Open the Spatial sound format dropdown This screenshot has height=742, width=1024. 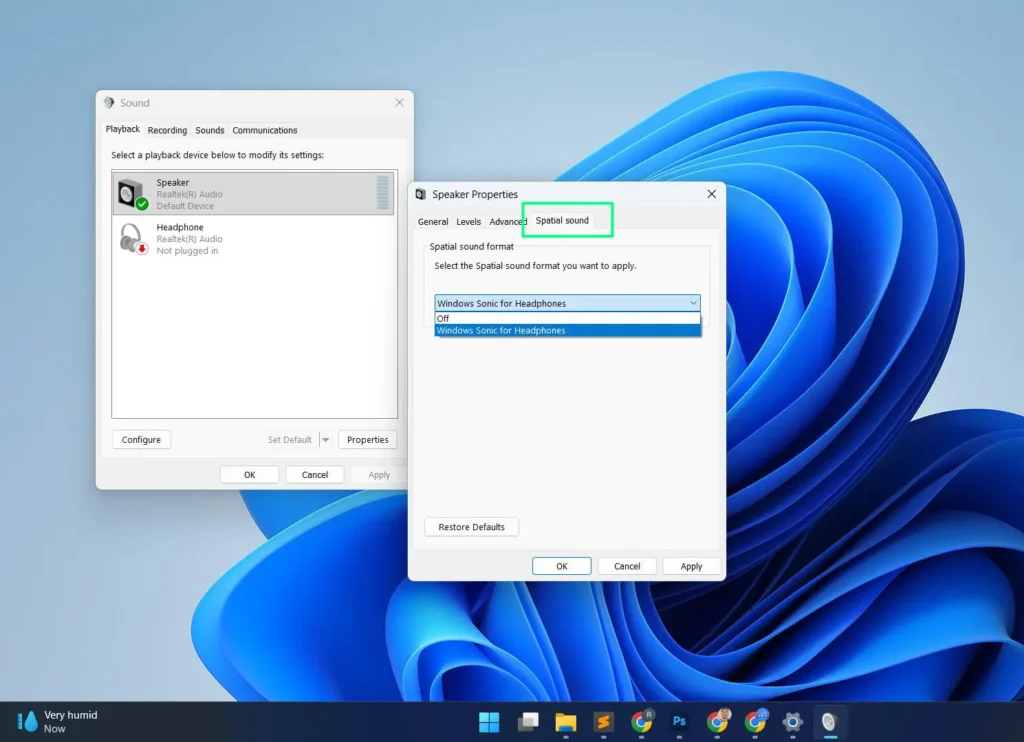tap(694, 302)
